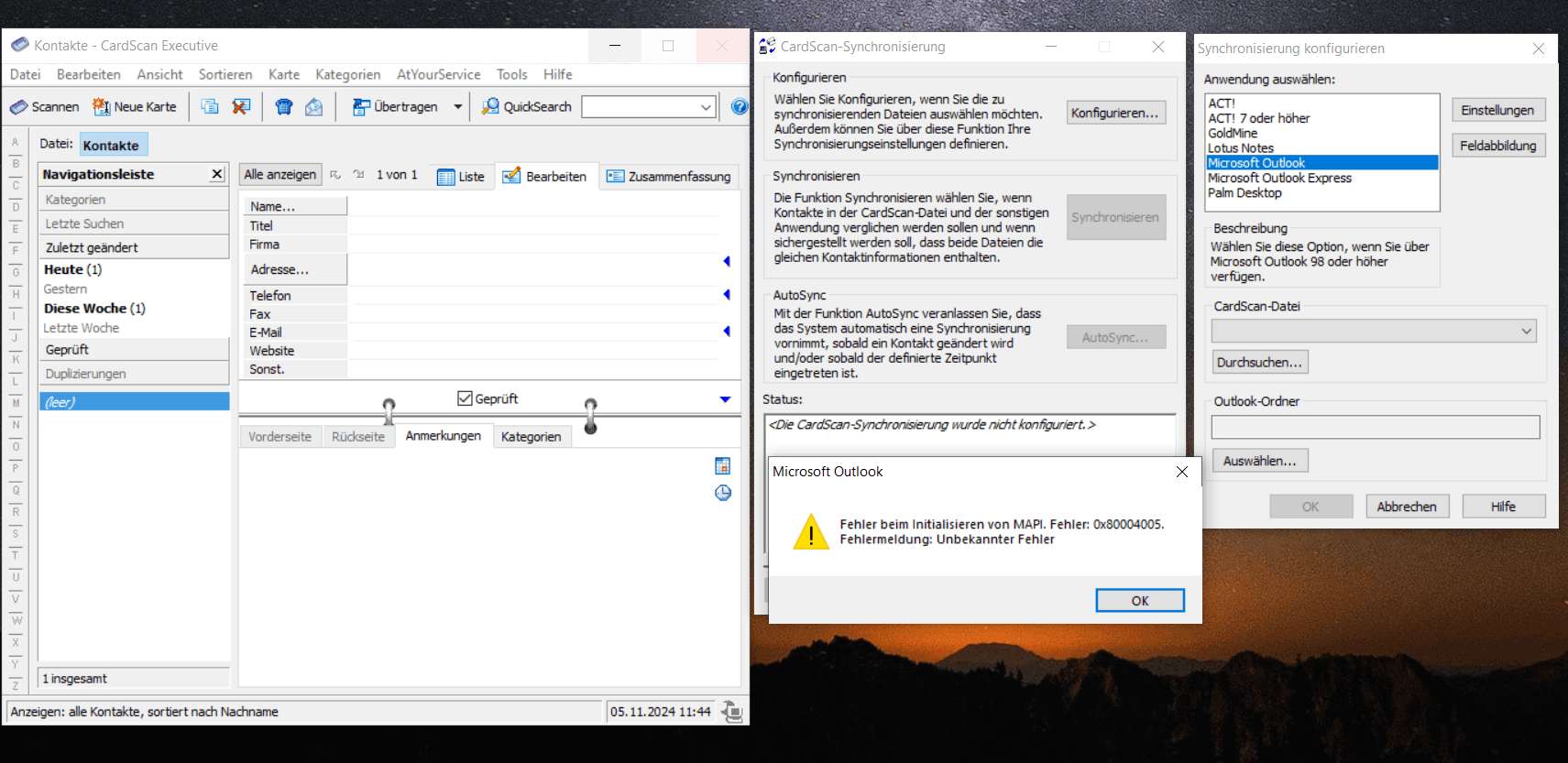This screenshot has width=1568, height=763.
Task: Select Microsoft Outlook Express in list
Action: 1279,178
